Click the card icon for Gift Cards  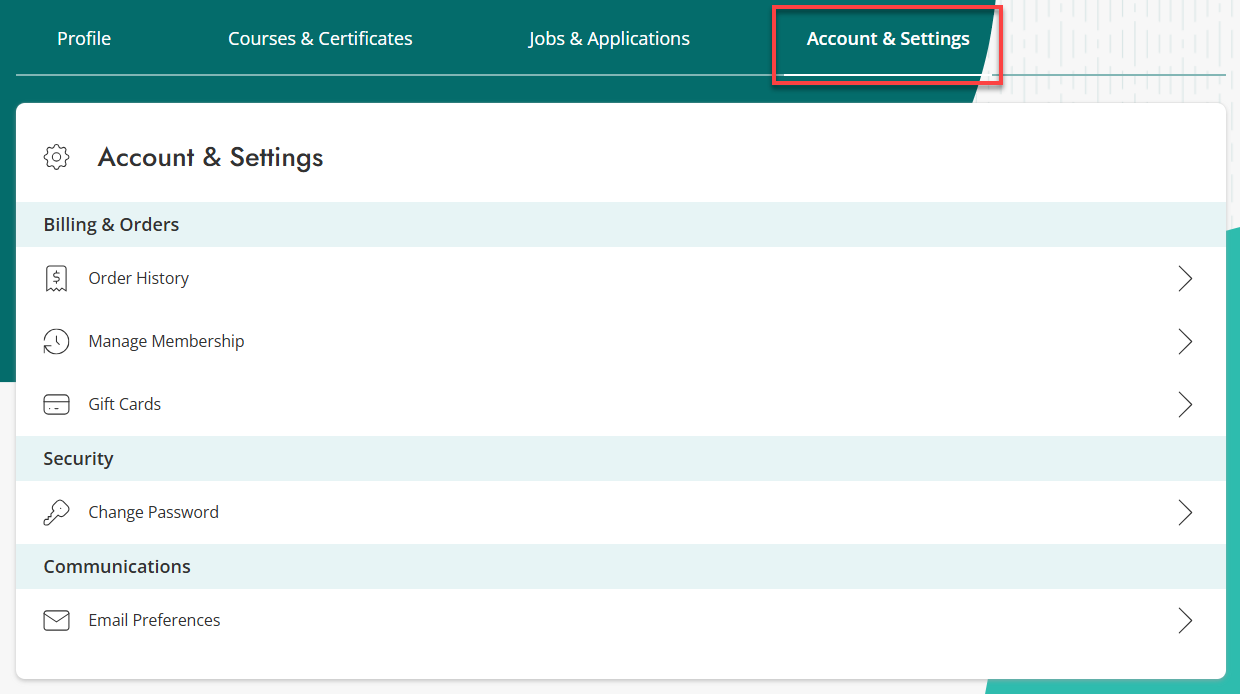click(56, 405)
